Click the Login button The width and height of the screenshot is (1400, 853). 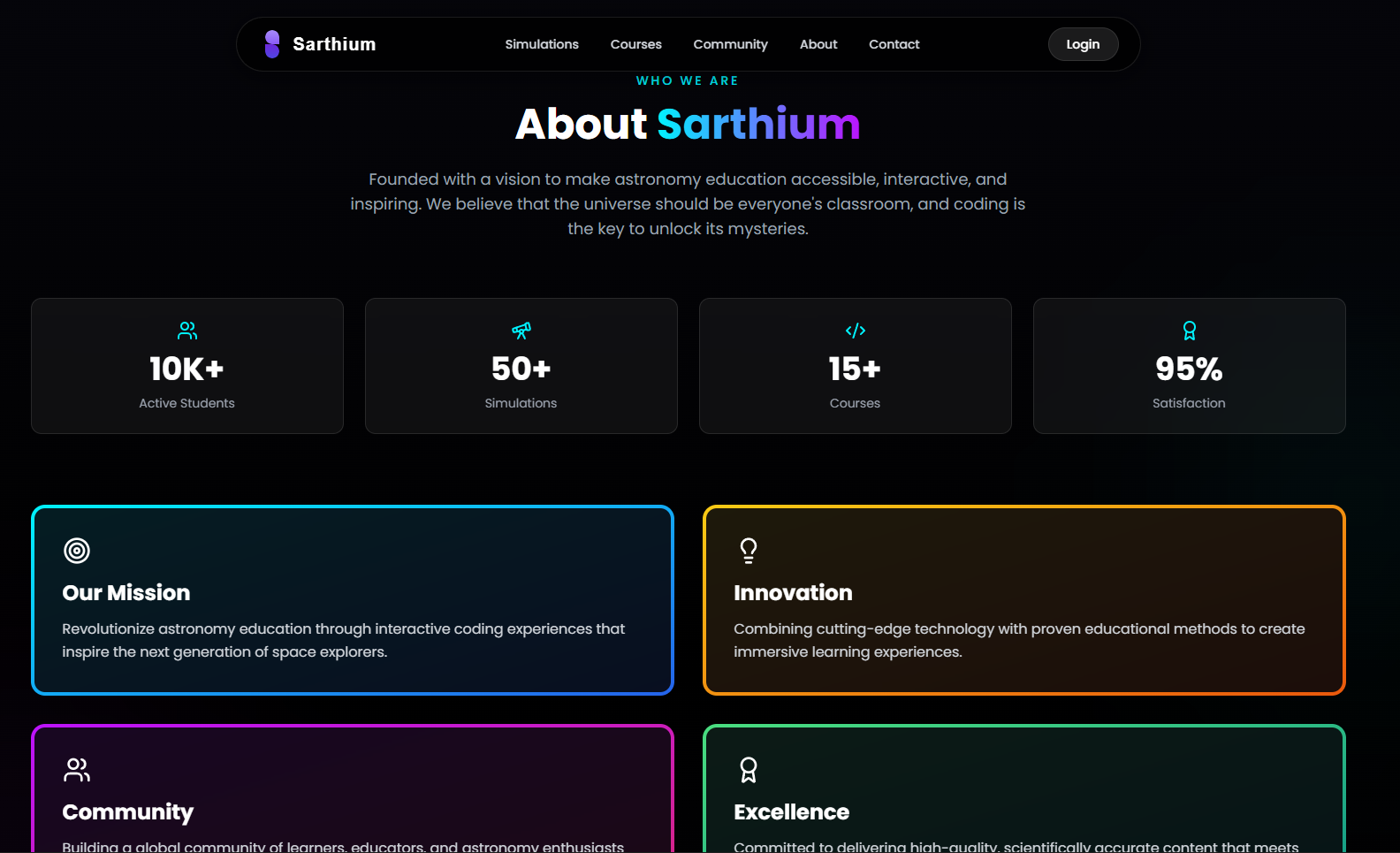click(x=1084, y=44)
